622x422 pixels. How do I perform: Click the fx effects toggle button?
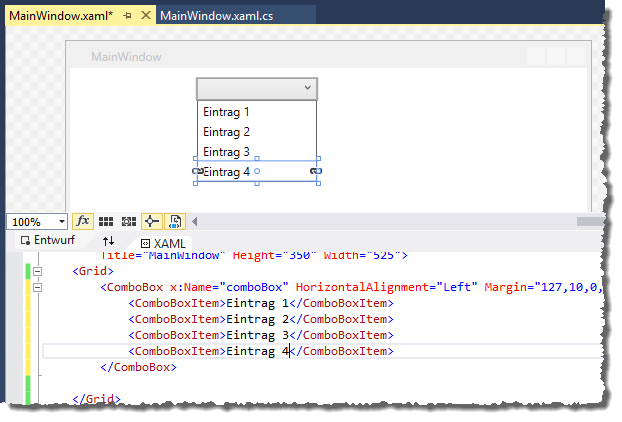[83, 221]
